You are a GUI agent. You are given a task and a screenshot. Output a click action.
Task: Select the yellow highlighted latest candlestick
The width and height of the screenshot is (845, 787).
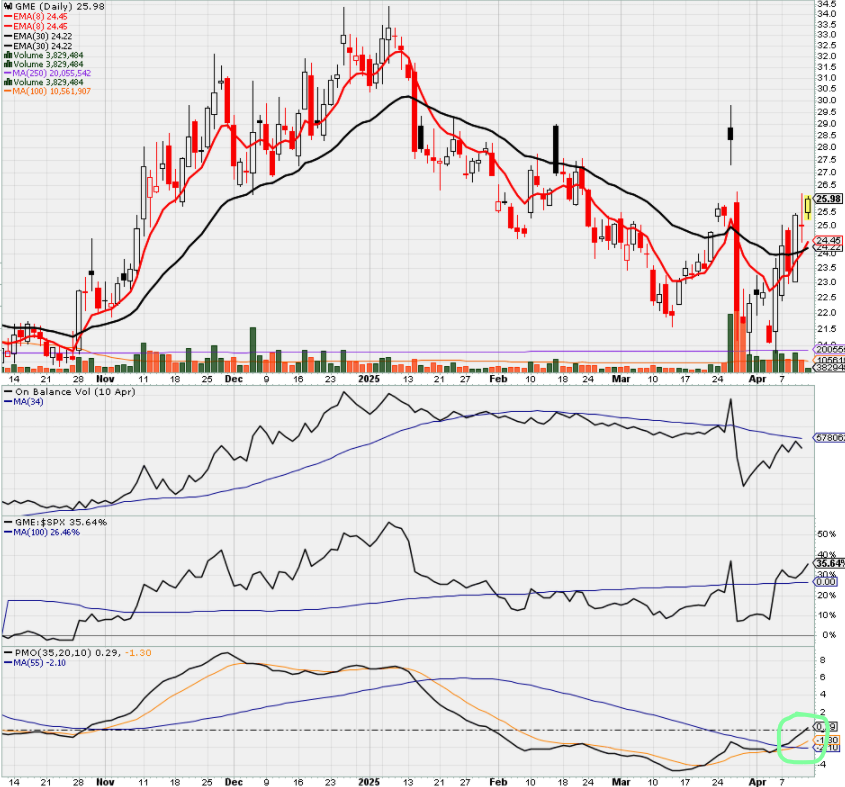[808, 207]
